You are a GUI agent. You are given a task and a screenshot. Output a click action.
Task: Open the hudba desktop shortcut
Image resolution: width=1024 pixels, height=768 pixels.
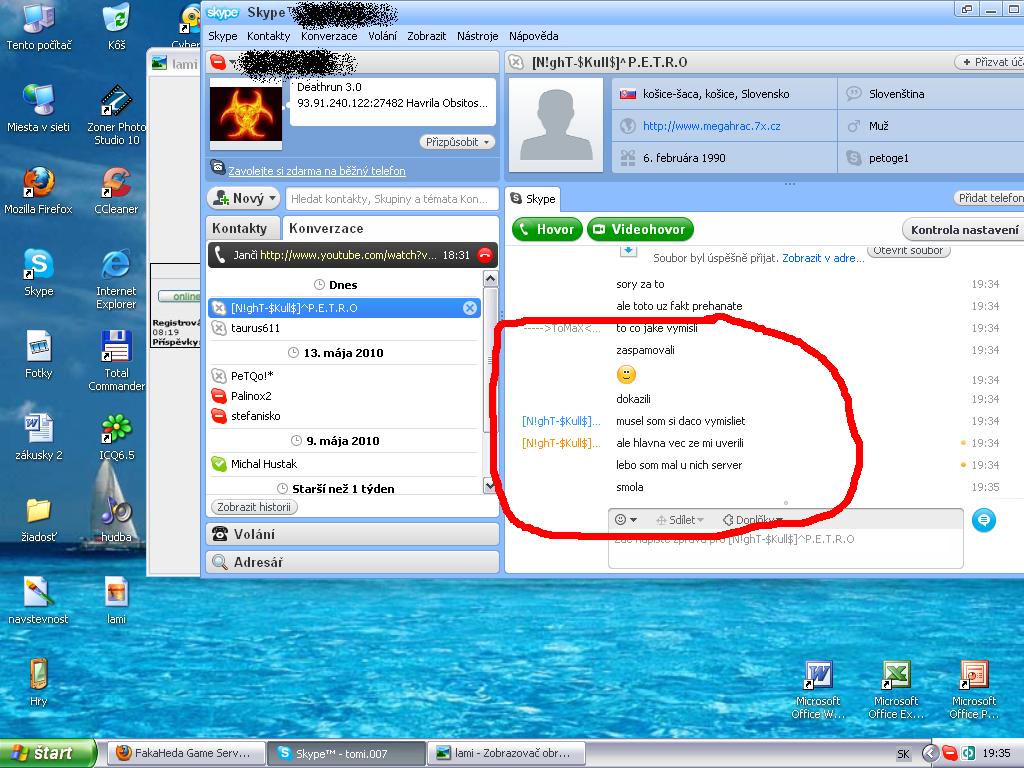[x=116, y=519]
